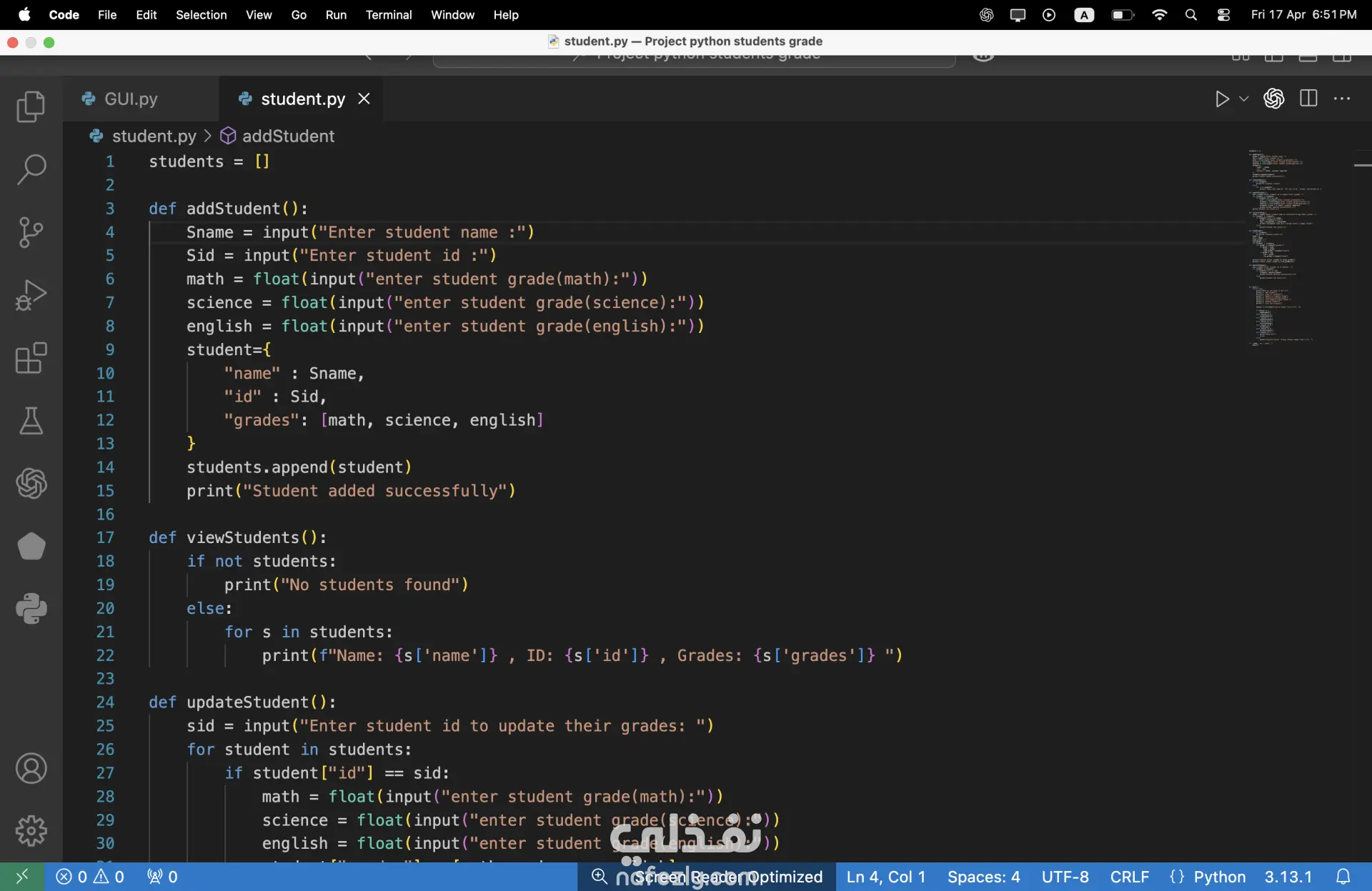Click the code minimap overview
The image size is (1372, 891).
click(x=1285, y=247)
